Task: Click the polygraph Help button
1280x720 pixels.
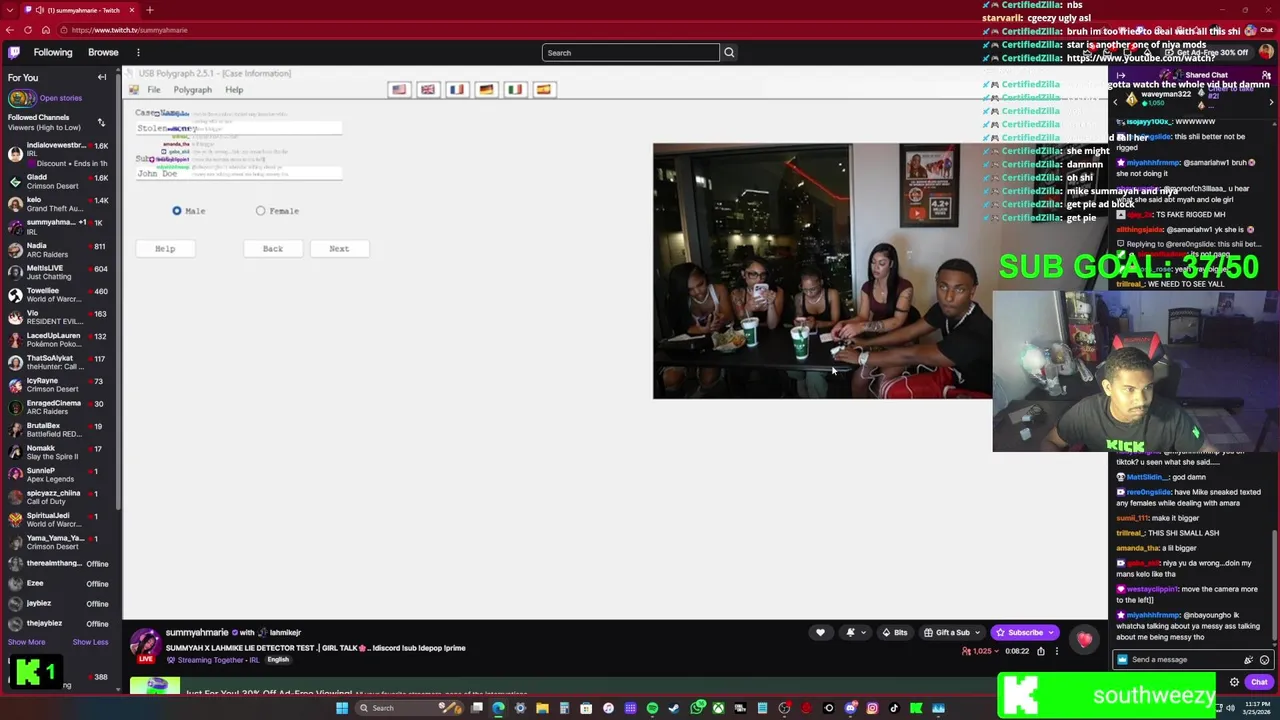Action: click(x=165, y=249)
